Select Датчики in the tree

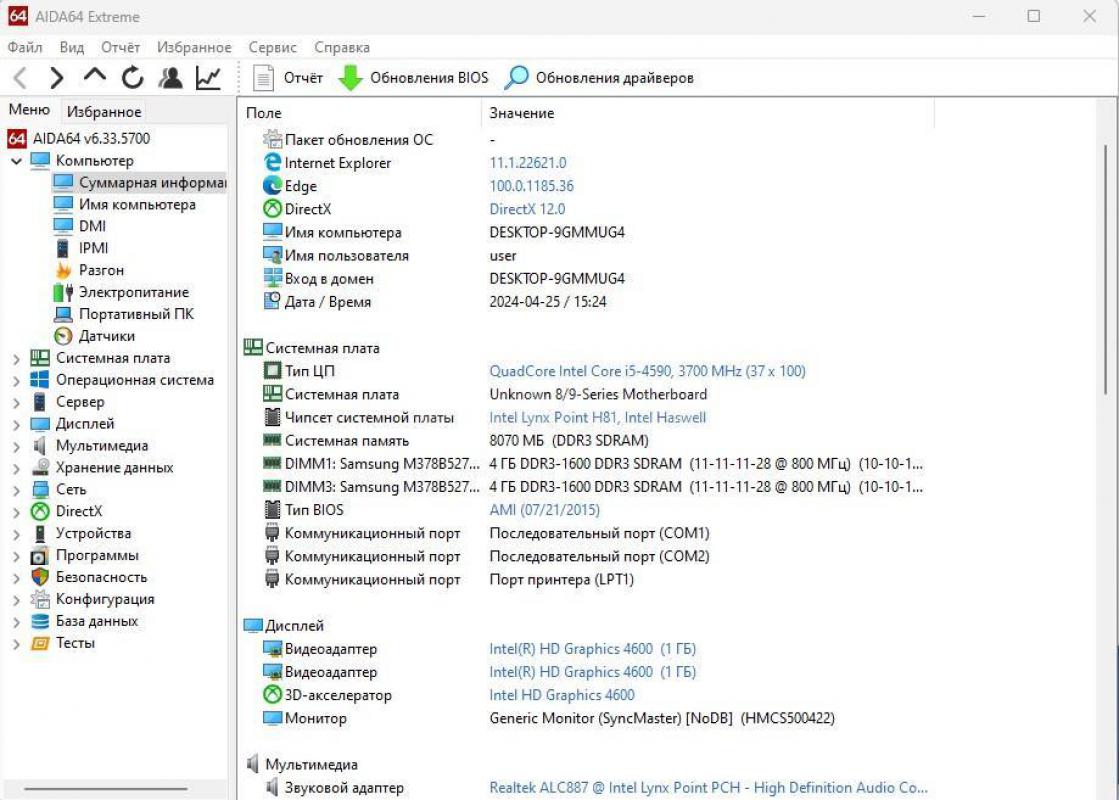point(106,336)
